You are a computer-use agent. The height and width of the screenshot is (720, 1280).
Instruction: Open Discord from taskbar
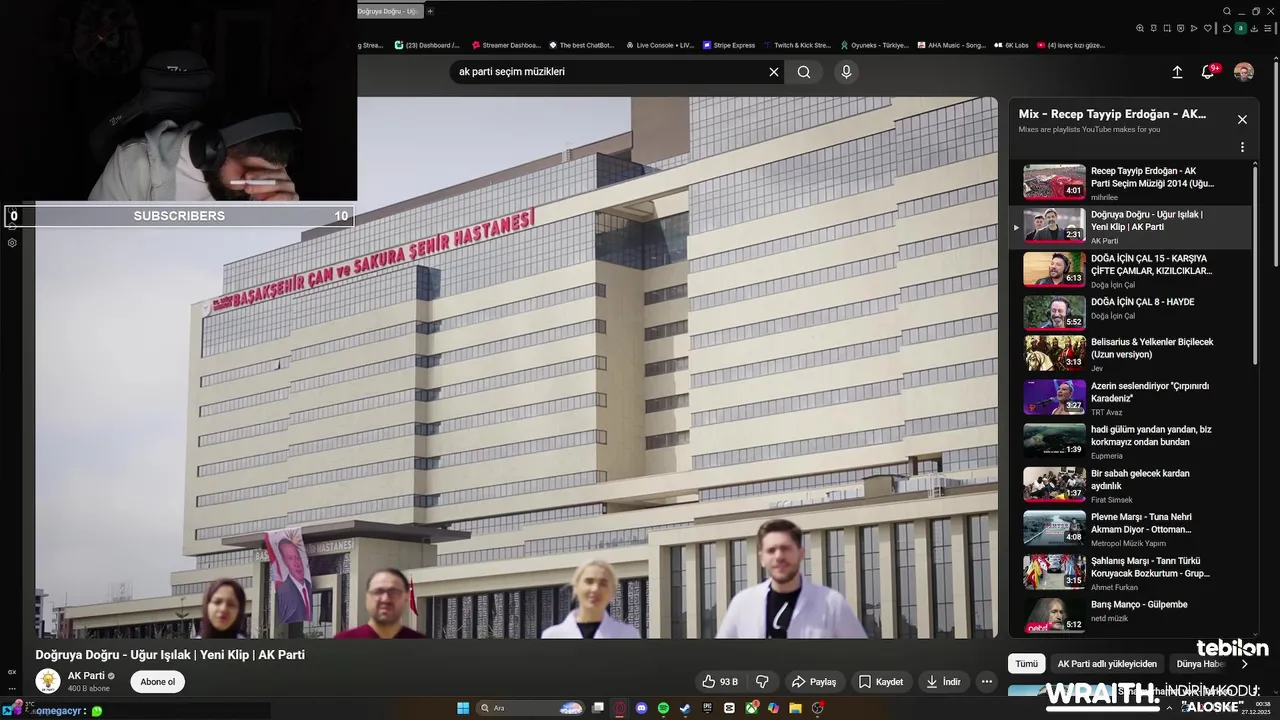pos(642,708)
